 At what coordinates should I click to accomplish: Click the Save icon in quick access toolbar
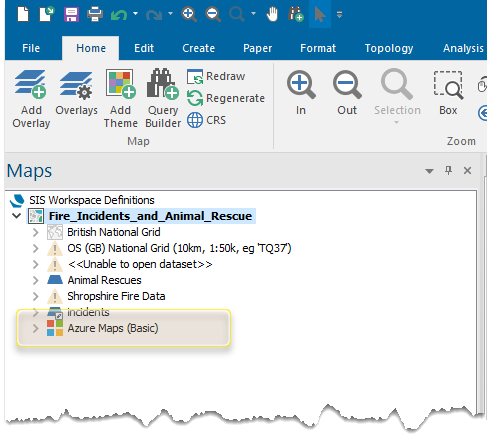coord(71,15)
